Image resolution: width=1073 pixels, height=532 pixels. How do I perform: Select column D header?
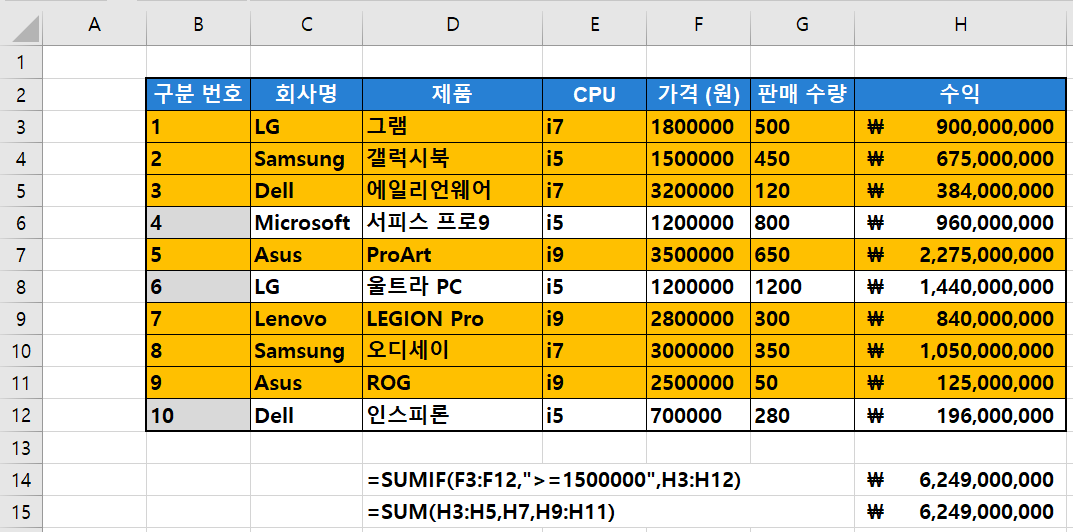coord(452,25)
